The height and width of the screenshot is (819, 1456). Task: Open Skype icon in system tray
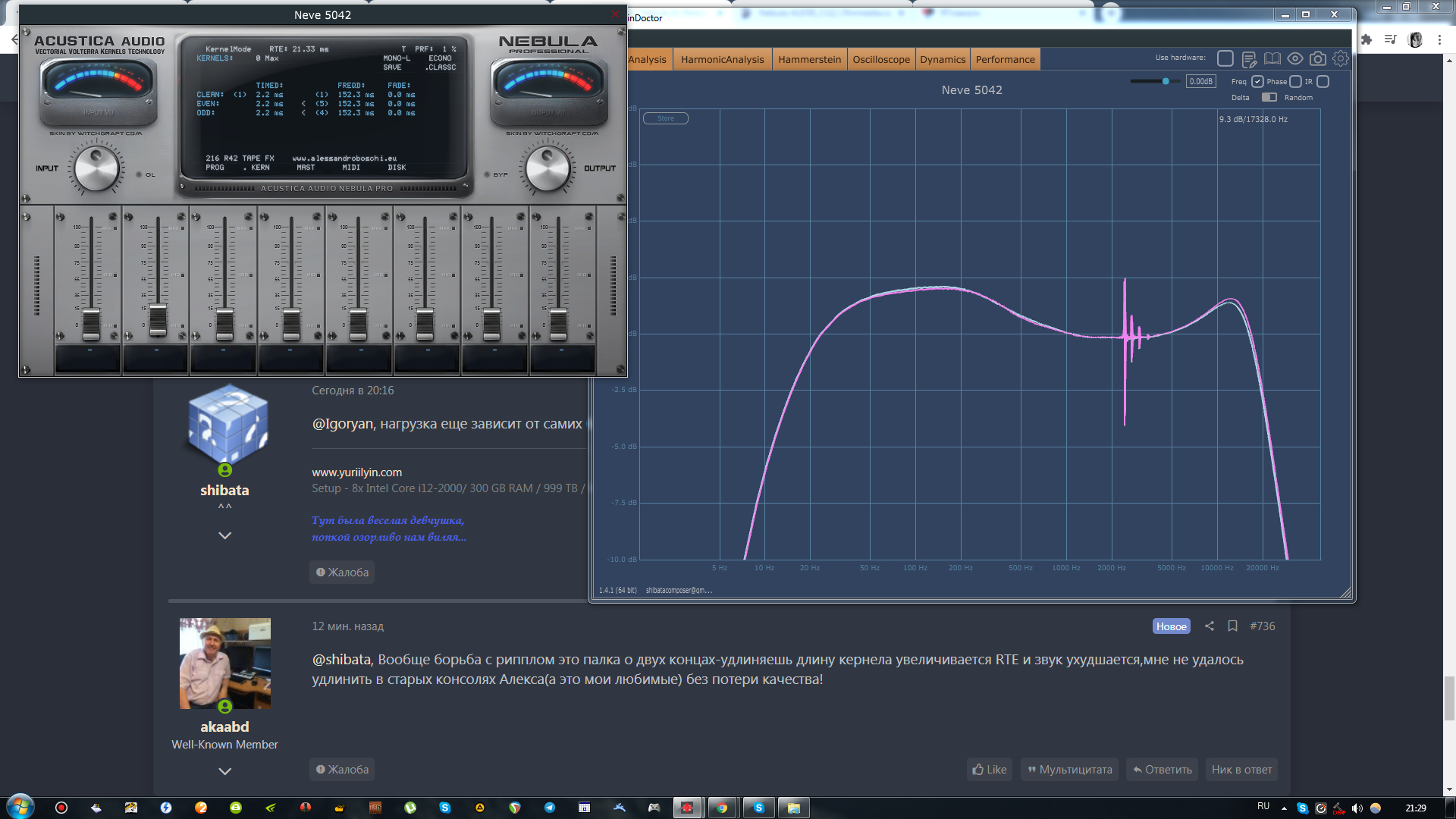click(x=1302, y=808)
